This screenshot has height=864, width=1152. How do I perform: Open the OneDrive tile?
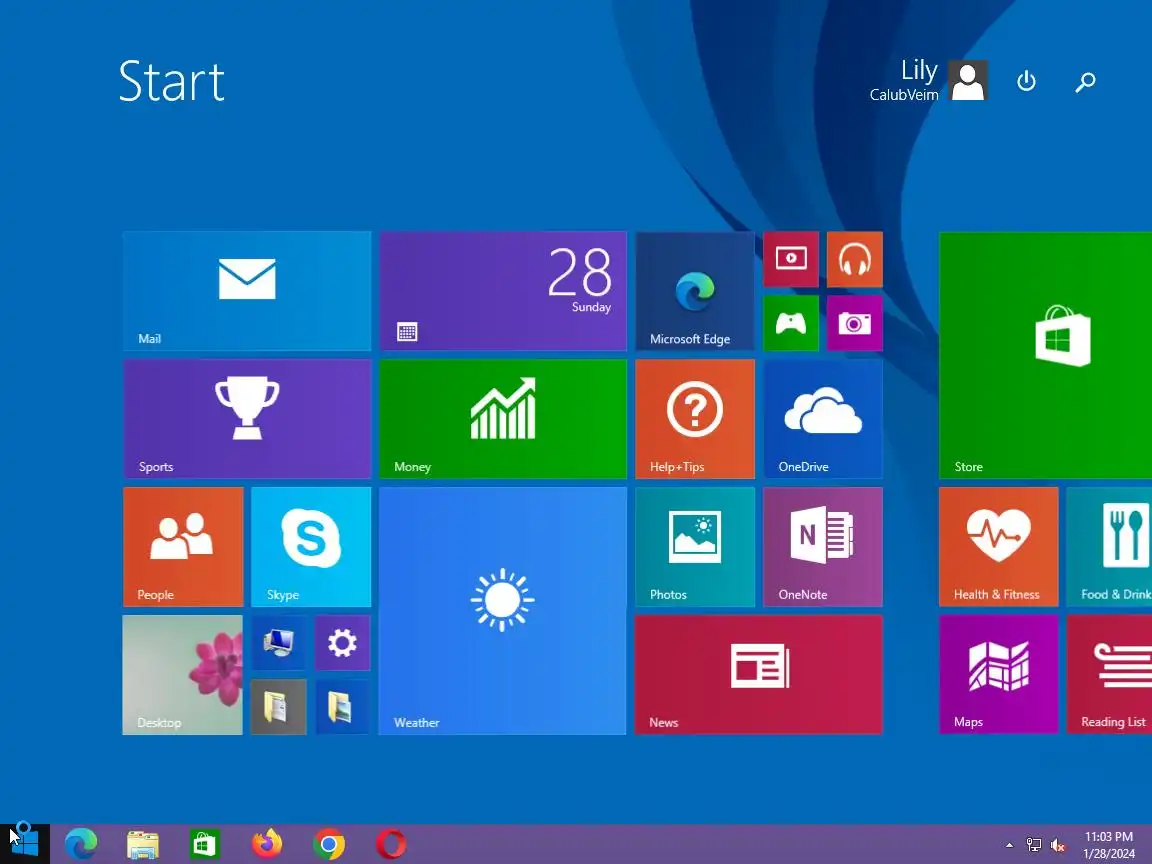click(x=823, y=419)
